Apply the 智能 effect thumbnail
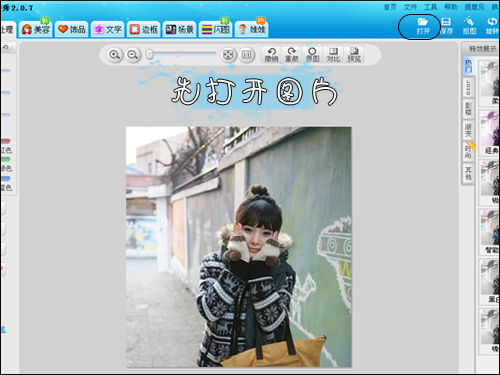Image resolution: width=500 pixels, height=375 pixels. 489,232
